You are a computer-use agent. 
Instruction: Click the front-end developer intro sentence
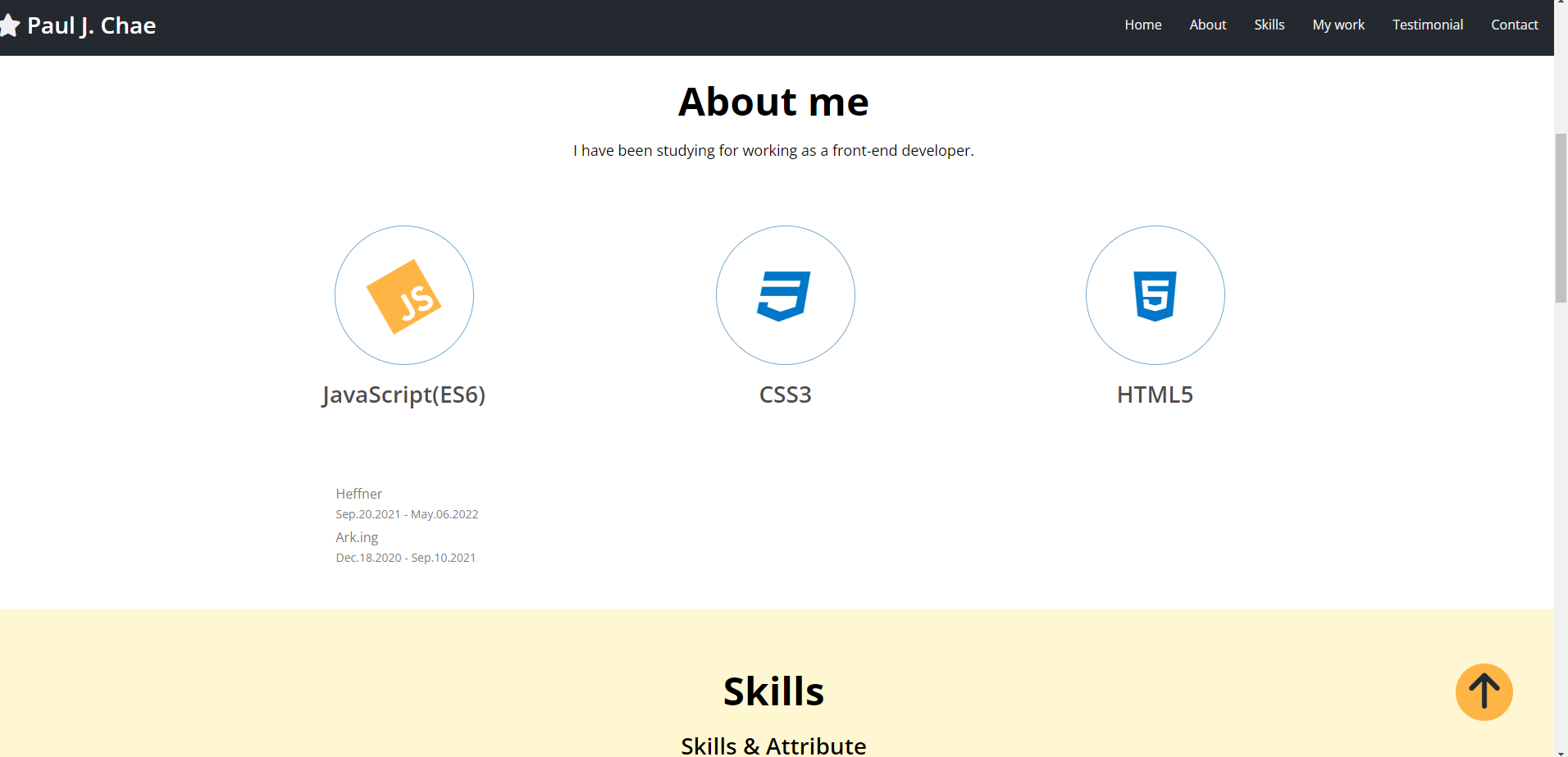pyautogui.click(x=773, y=150)
